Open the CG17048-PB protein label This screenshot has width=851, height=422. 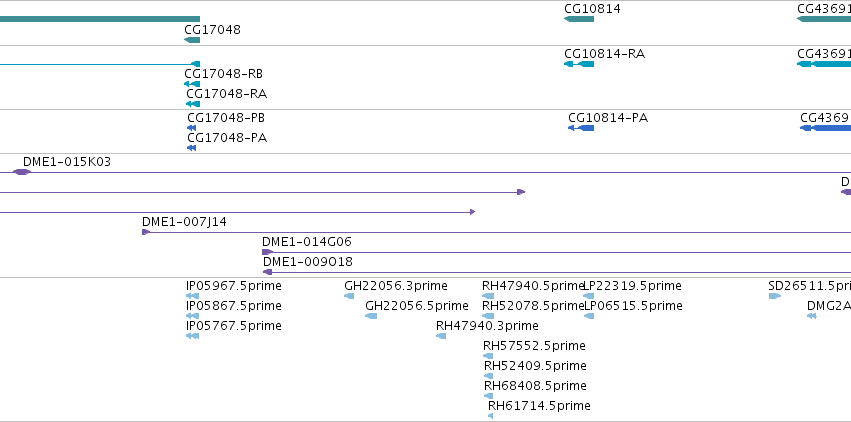click(226, 118)
